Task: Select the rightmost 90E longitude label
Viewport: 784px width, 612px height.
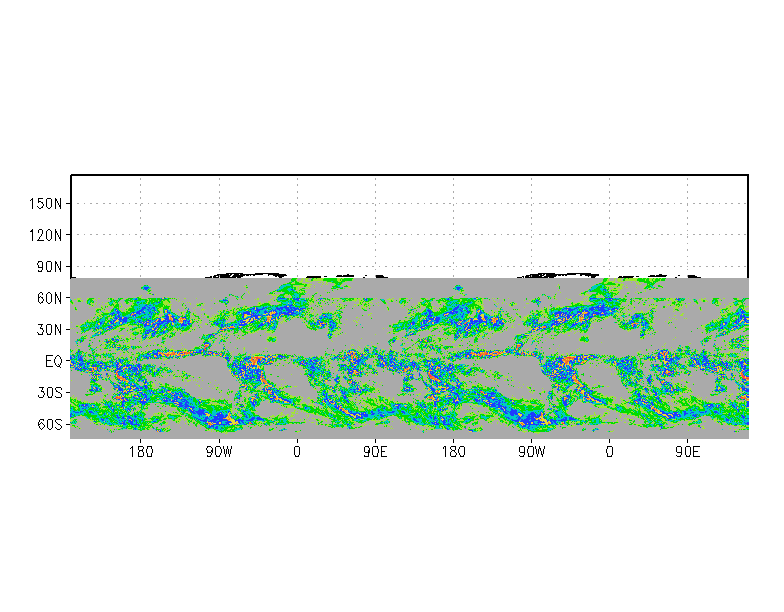Action: pyautogui.click(x=688, y=452)
